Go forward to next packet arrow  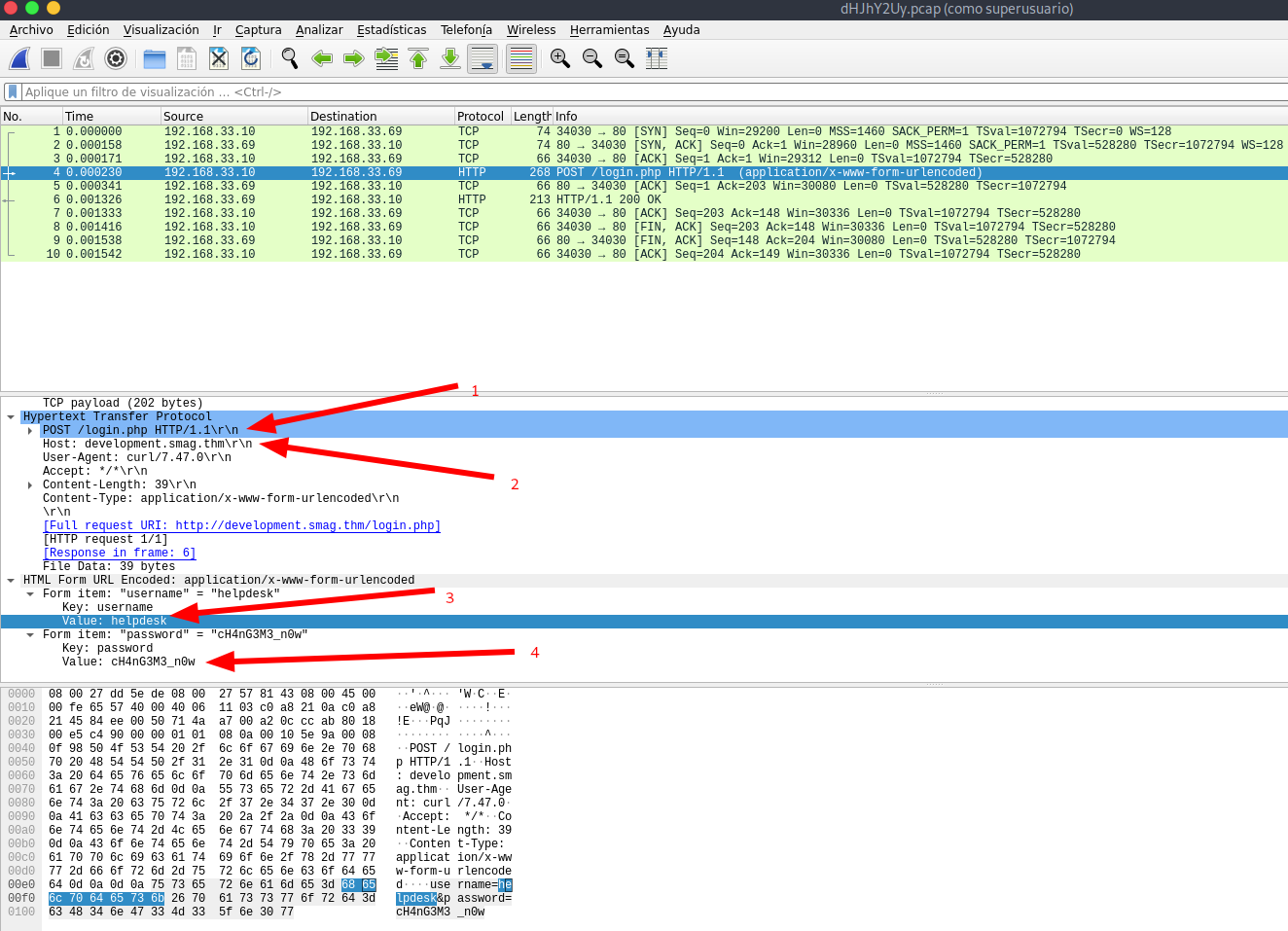[354, 58]
